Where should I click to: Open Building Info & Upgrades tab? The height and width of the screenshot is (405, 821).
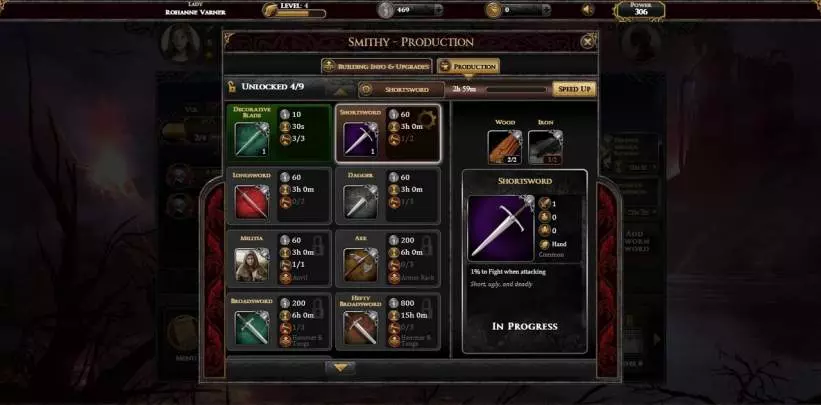[x=376, y=67]
